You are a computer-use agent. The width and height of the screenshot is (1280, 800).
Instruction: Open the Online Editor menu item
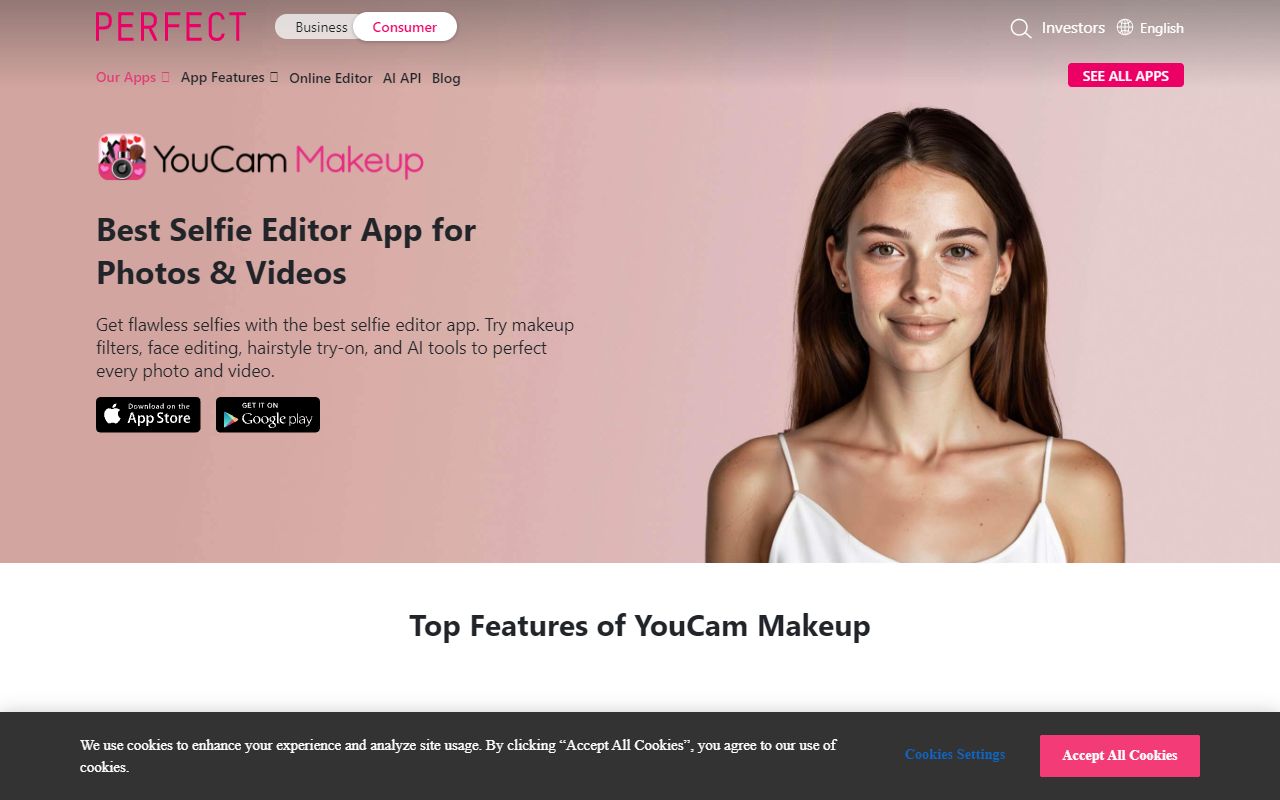point(330,78)
